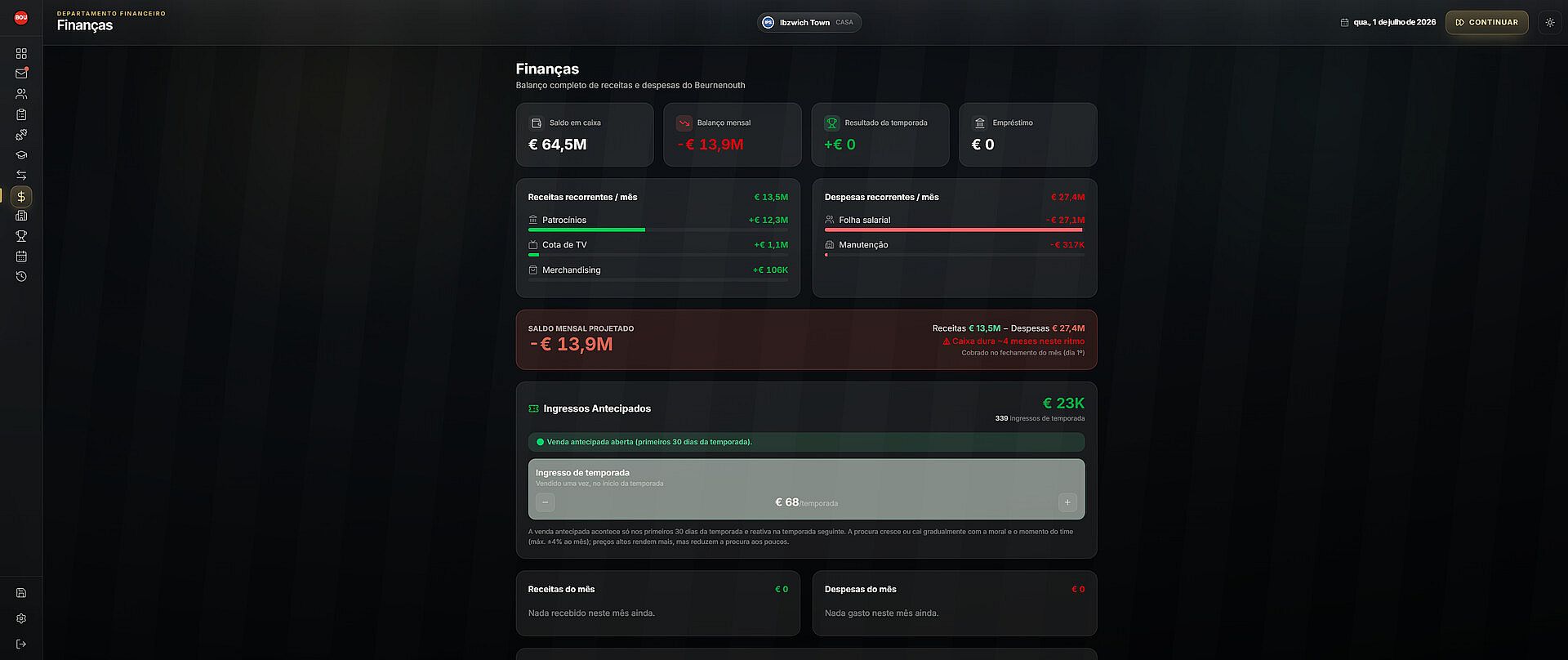Open the calendar icon in sidebar
Screen dimensions: 1568x660
pyautogui.click(x=21, y=256)
